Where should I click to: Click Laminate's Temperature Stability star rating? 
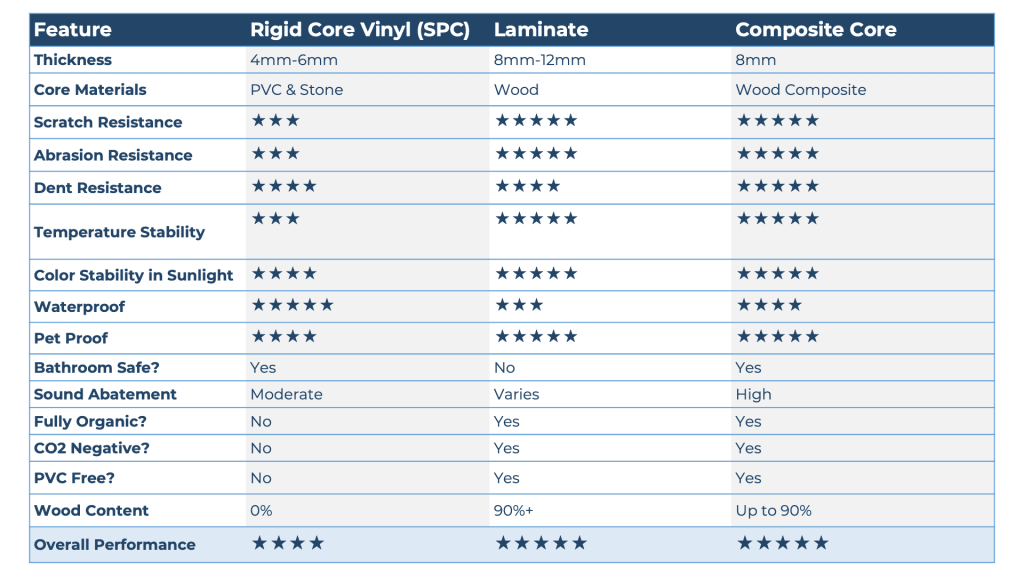536,218
